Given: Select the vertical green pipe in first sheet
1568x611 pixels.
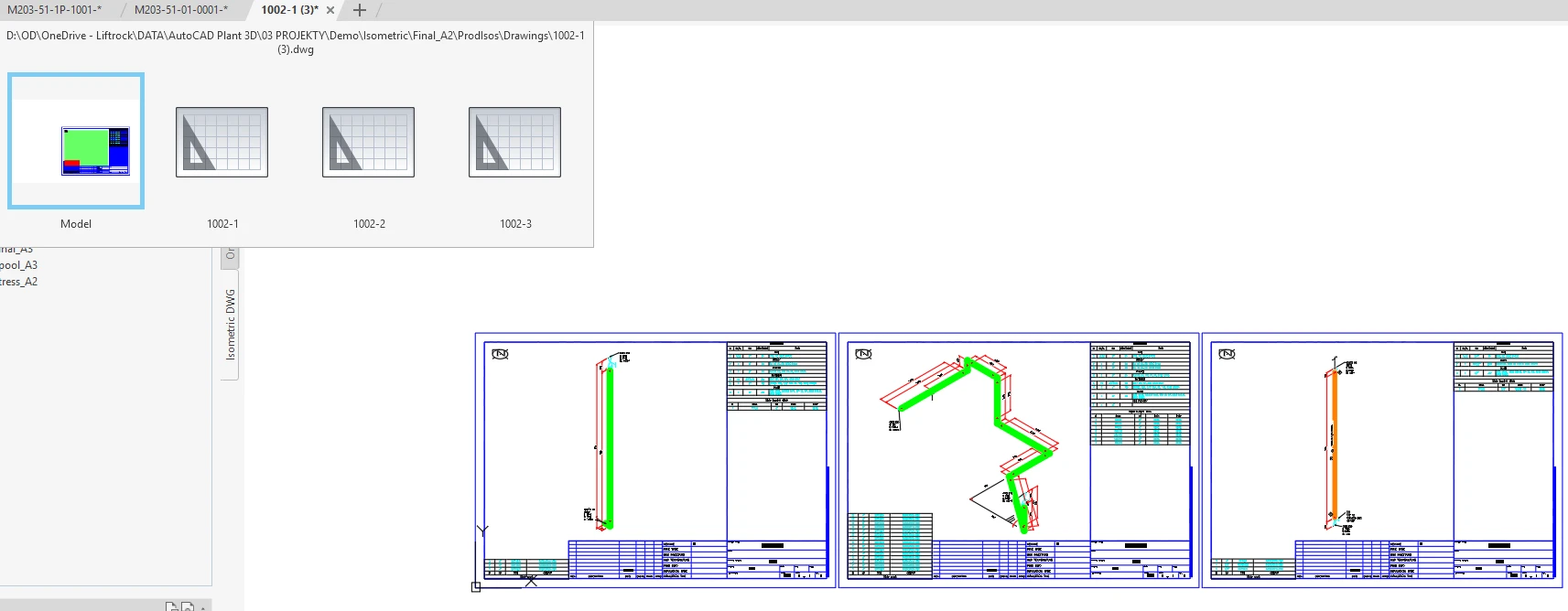Looking at the screenshot, I should (609, 448).
